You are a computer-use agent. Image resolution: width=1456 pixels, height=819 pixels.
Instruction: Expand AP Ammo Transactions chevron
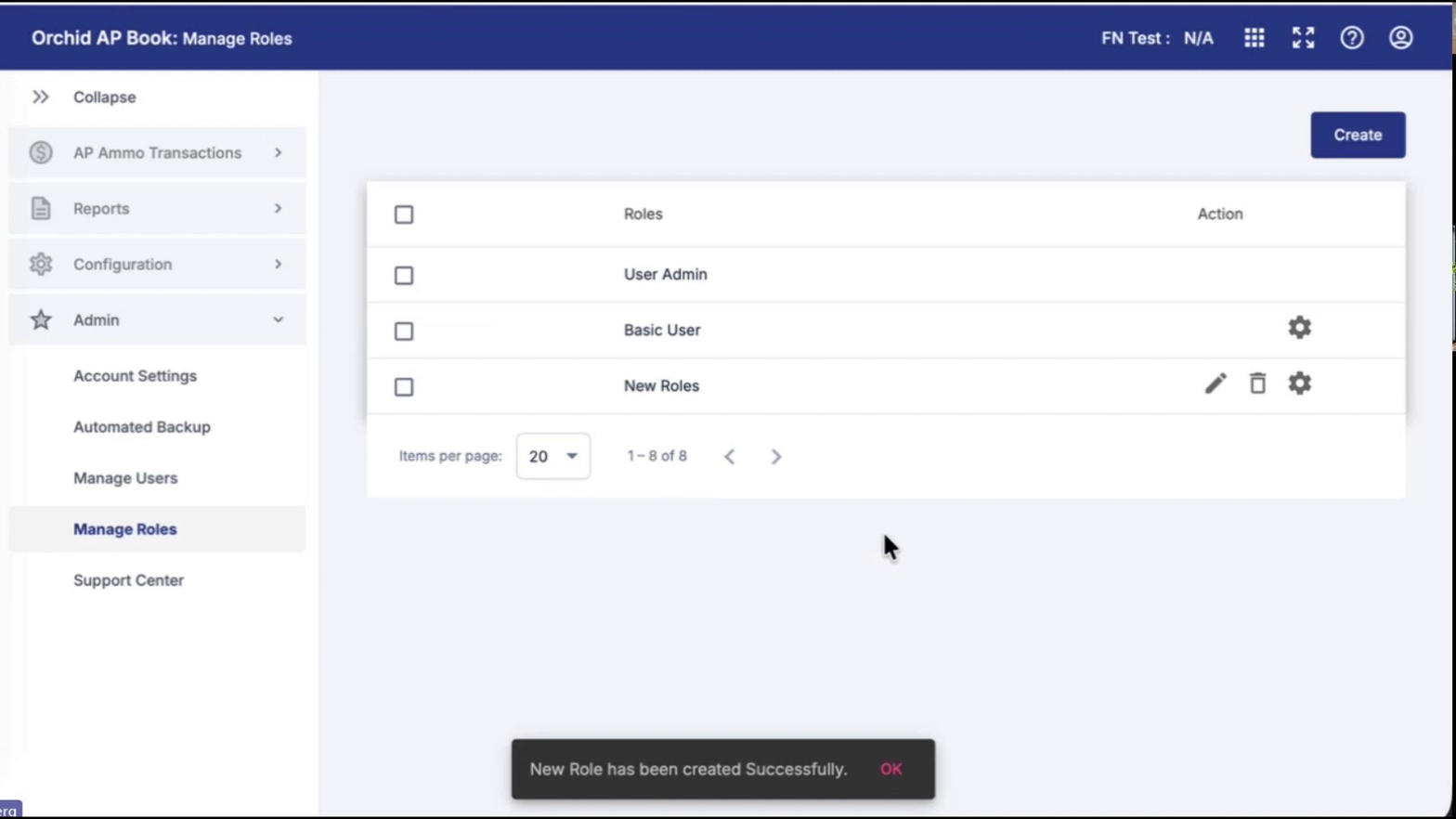tap(278, 152)
